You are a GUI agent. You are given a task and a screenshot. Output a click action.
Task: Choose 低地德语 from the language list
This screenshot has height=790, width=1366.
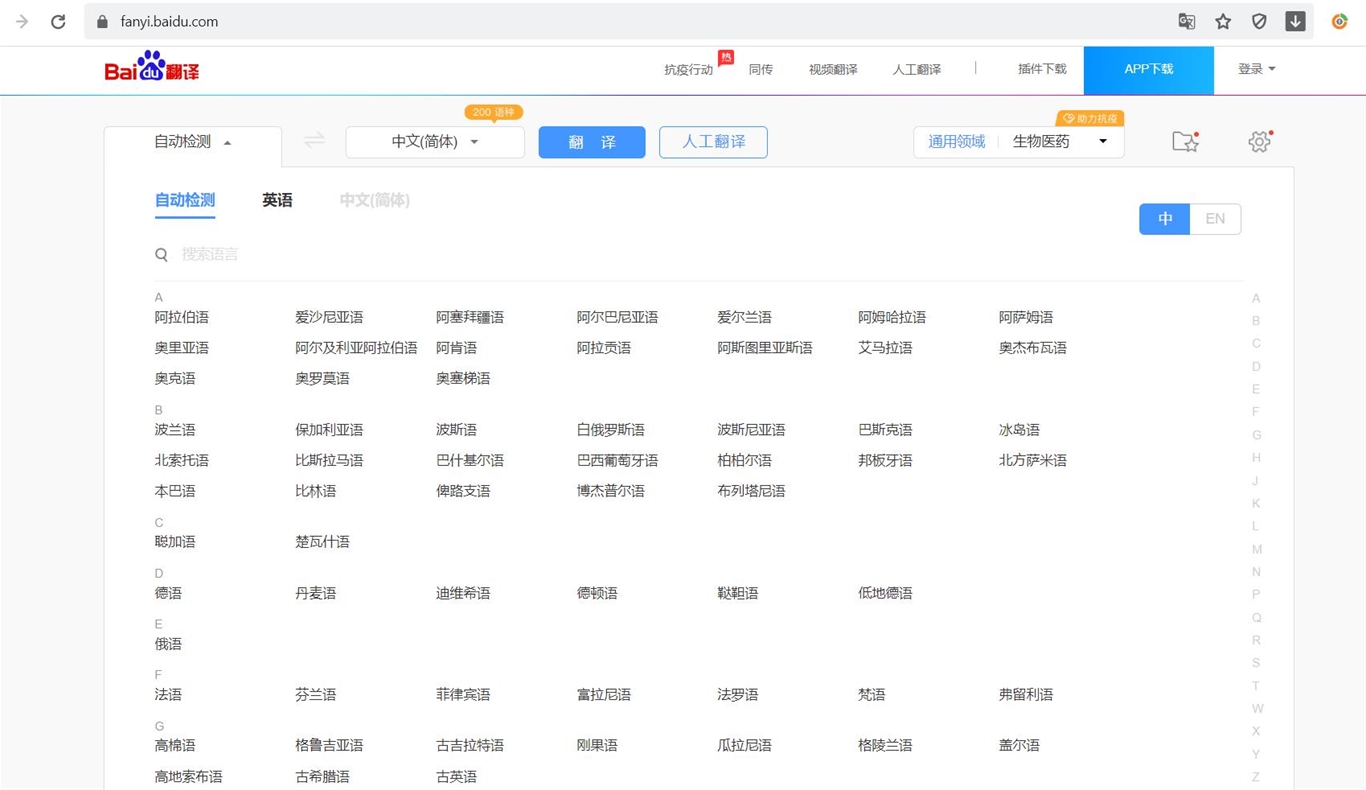(885, 594)
